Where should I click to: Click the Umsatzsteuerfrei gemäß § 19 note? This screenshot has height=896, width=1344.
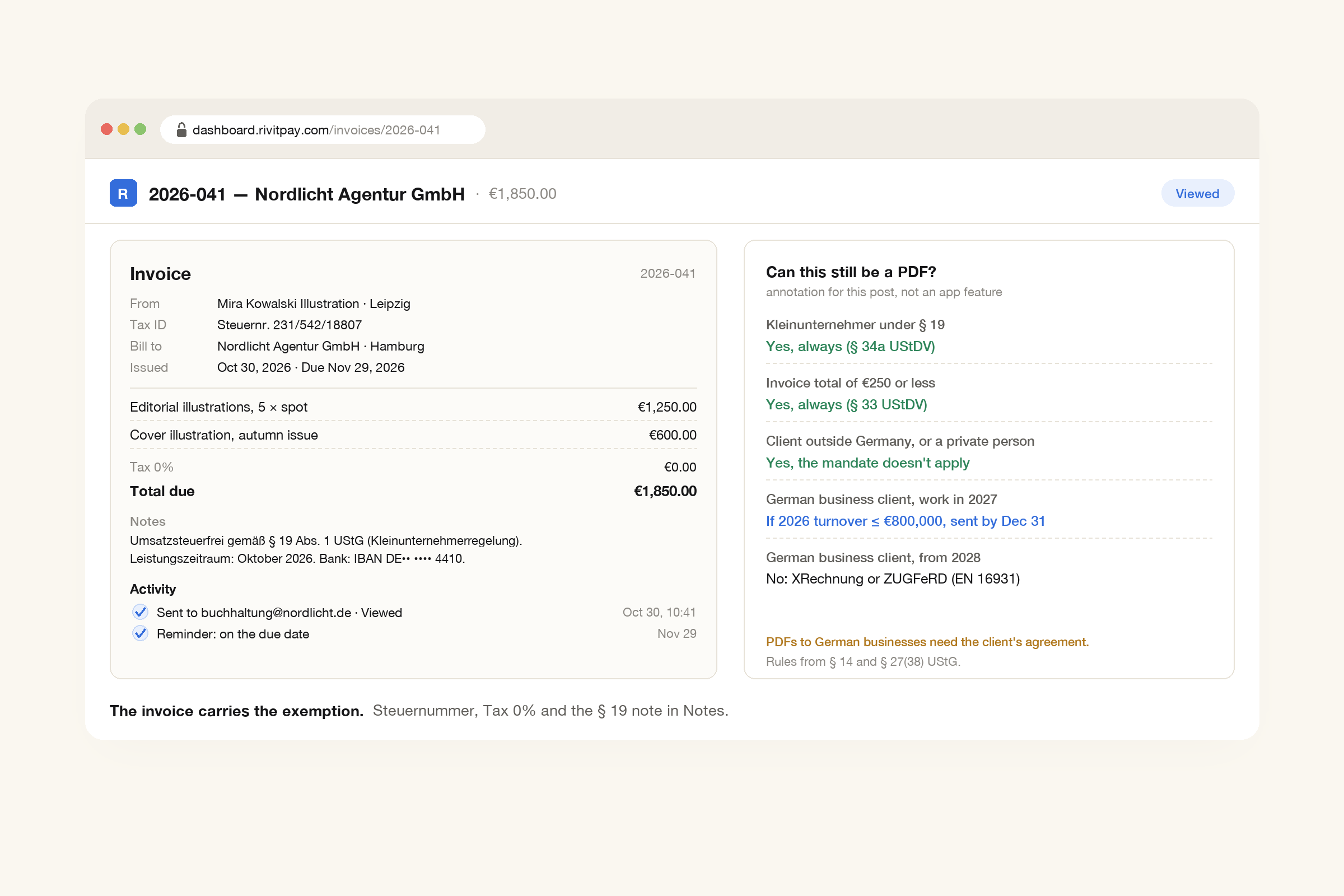click(326, 540)
